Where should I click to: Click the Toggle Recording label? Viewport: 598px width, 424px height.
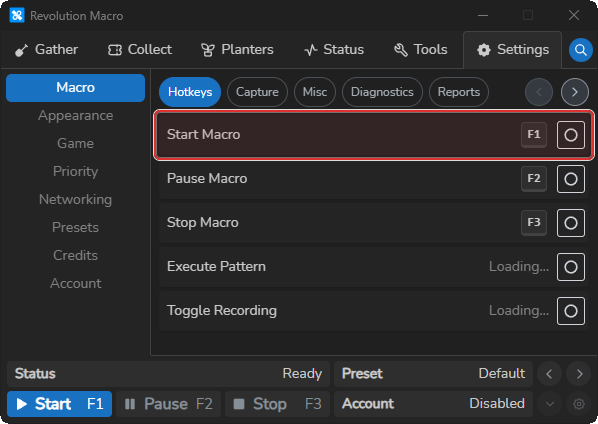222,311
